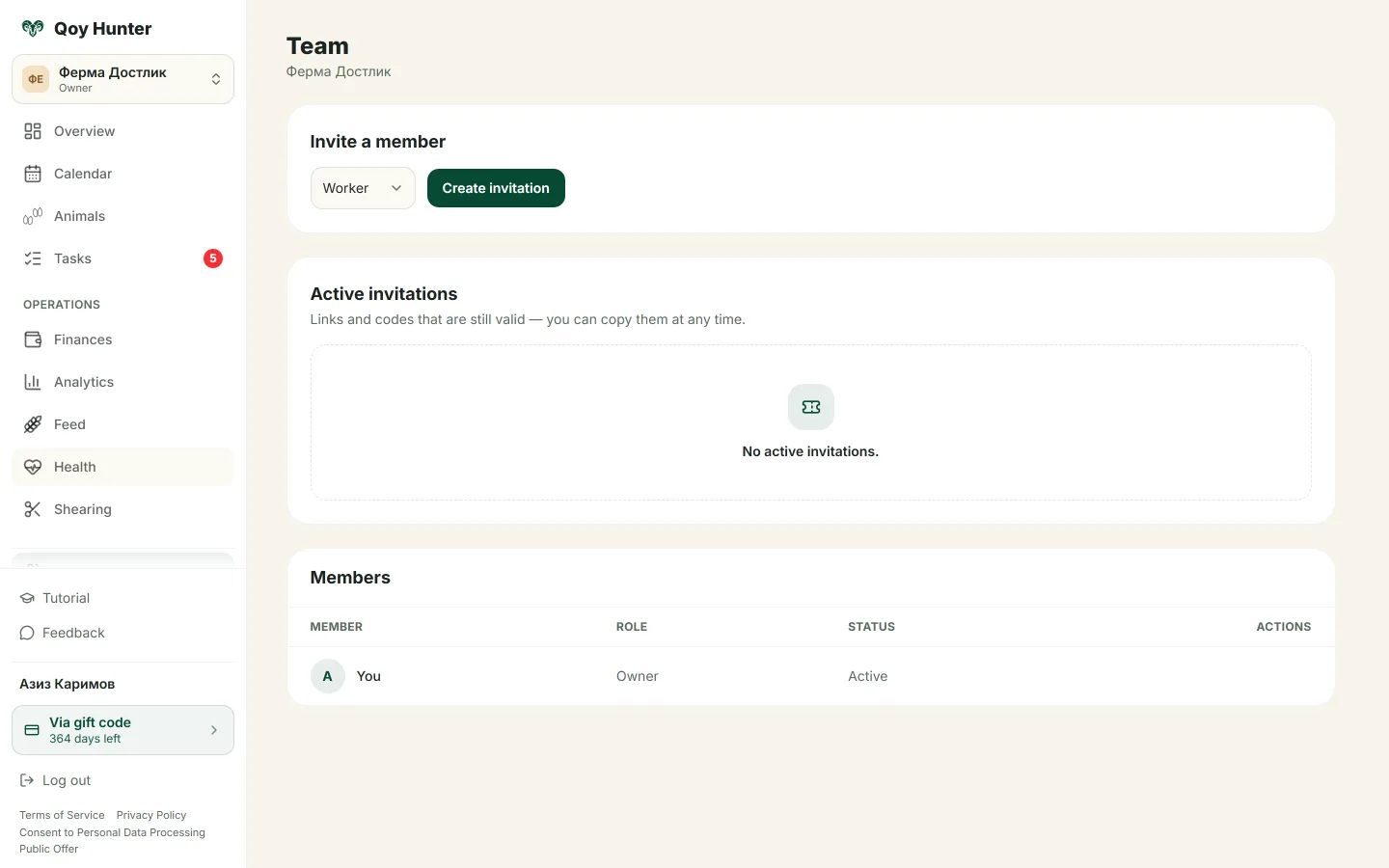Open Overview via its grid icon
This screenshot has height=868, width=1389.
pyautogui.click(x=33, y=131)
